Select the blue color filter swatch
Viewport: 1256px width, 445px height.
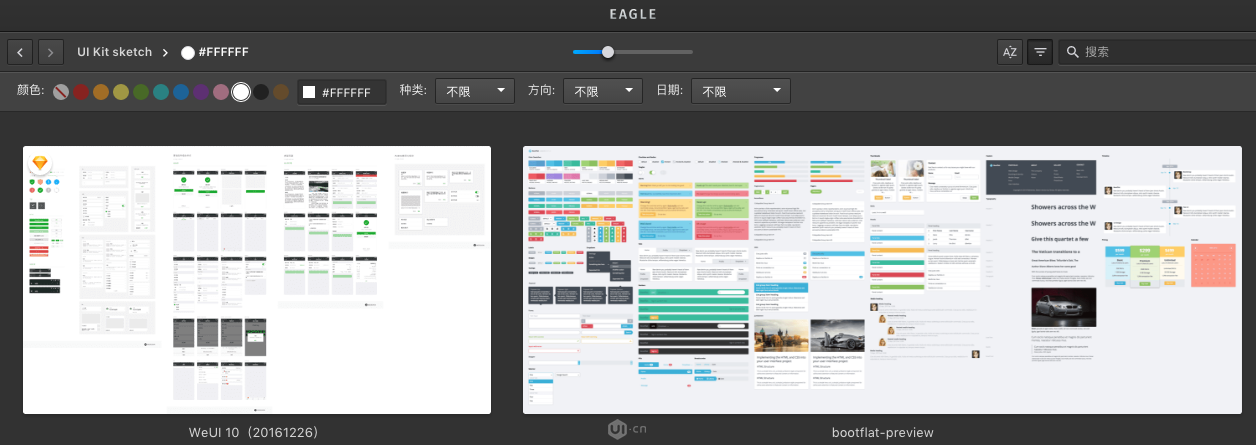pos(181,92)
